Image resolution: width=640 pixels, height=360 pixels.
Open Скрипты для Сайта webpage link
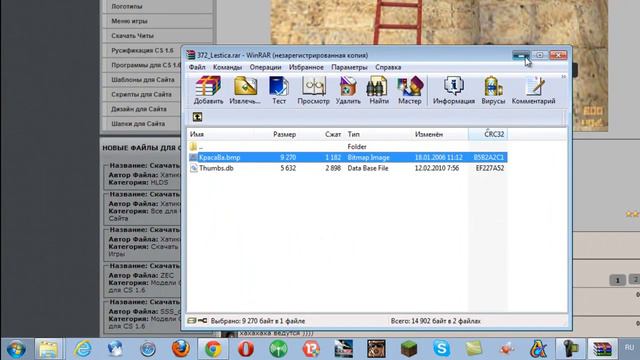[141, 95]
